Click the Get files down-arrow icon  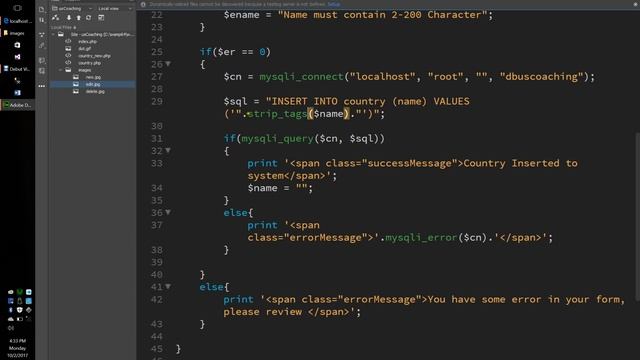(69, 18)
